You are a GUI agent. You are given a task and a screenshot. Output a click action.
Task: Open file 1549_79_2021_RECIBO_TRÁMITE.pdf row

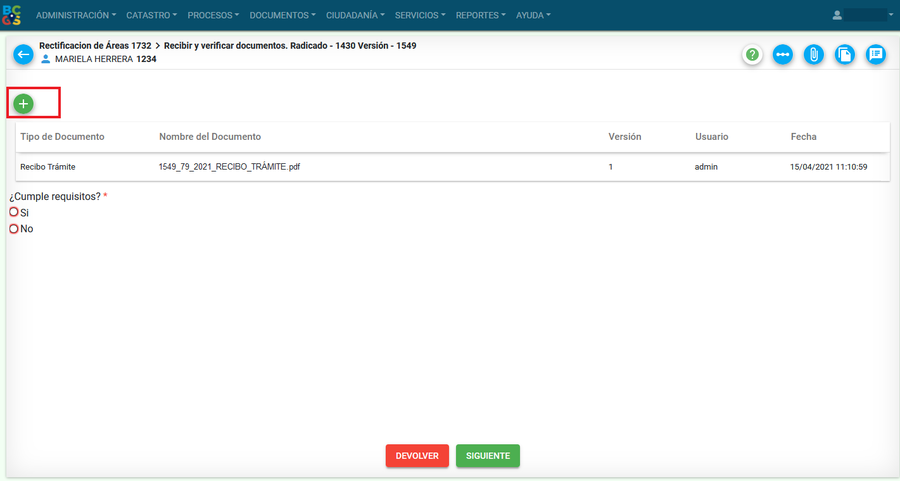point(229,167)
